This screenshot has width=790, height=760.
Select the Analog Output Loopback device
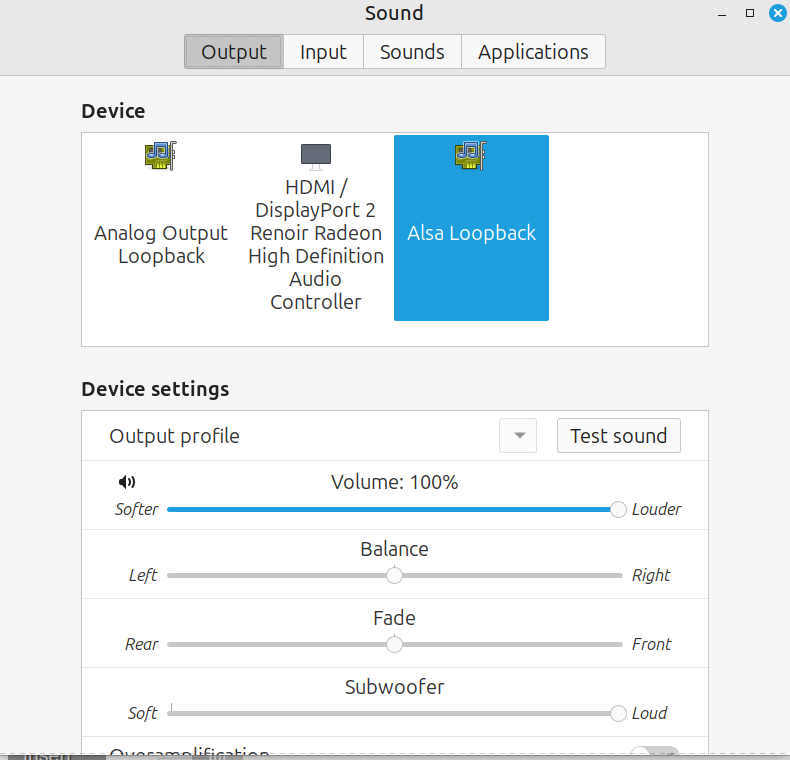click(161, 228)
